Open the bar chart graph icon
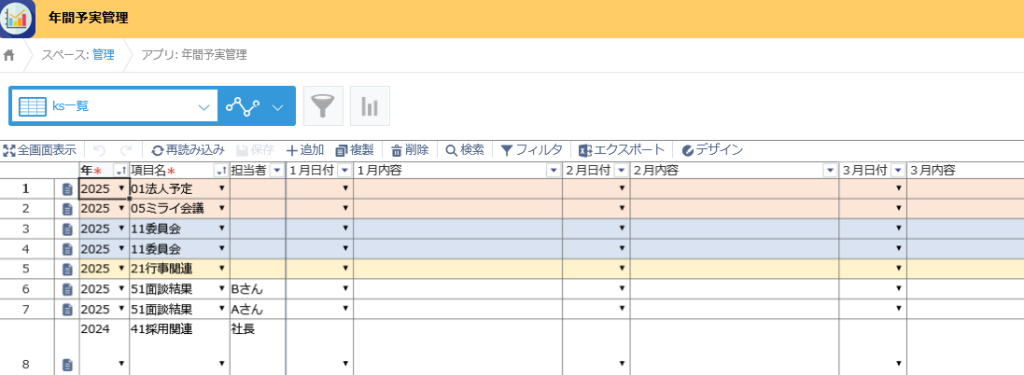Viewport: 1024px width, 375px height. pos(370,106)
